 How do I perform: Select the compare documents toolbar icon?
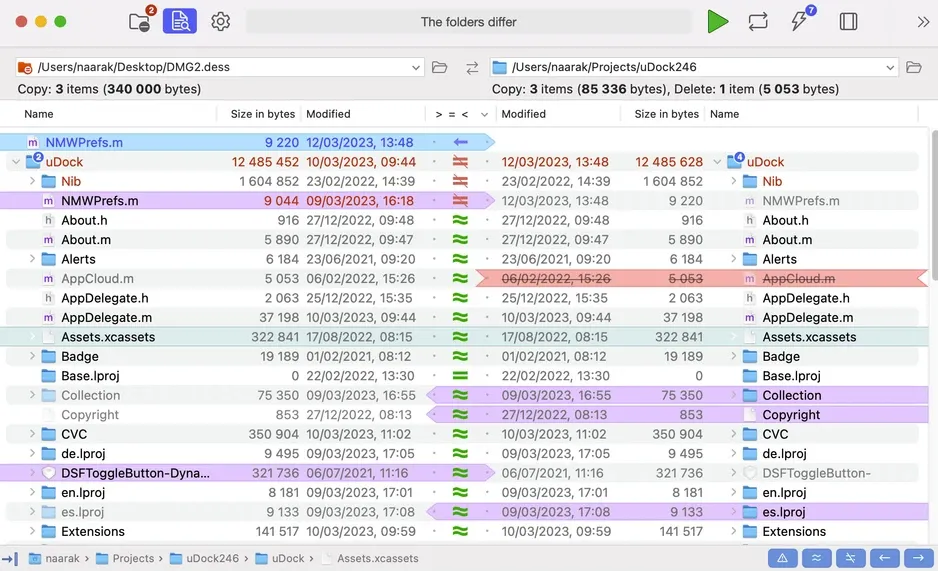point(179,22)
